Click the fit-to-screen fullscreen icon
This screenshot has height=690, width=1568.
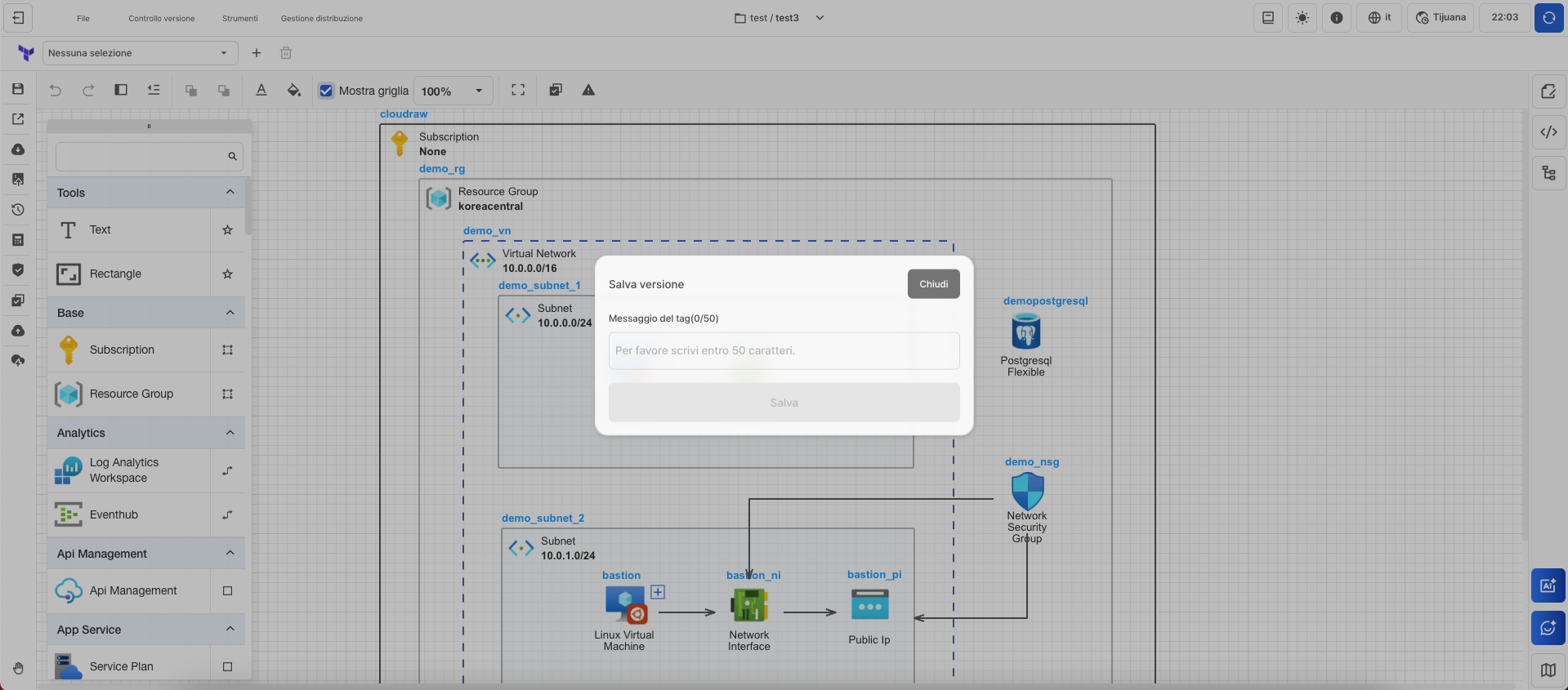pos(518,91)
